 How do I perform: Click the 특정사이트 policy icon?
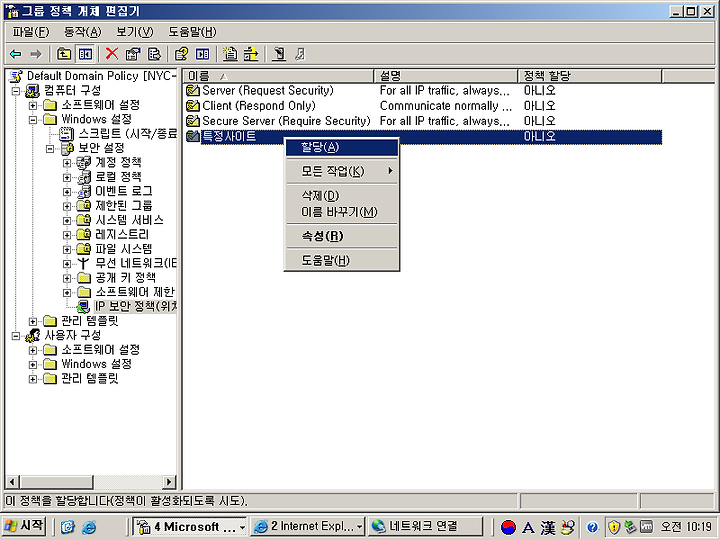click(192, 136)
